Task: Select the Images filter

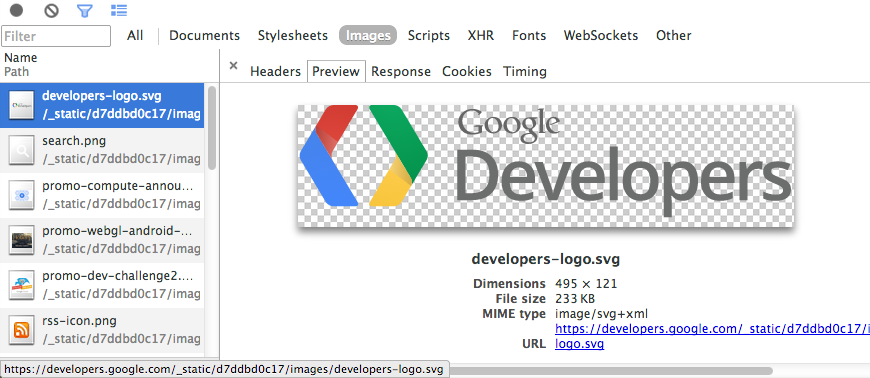Action: click(368, 36)
